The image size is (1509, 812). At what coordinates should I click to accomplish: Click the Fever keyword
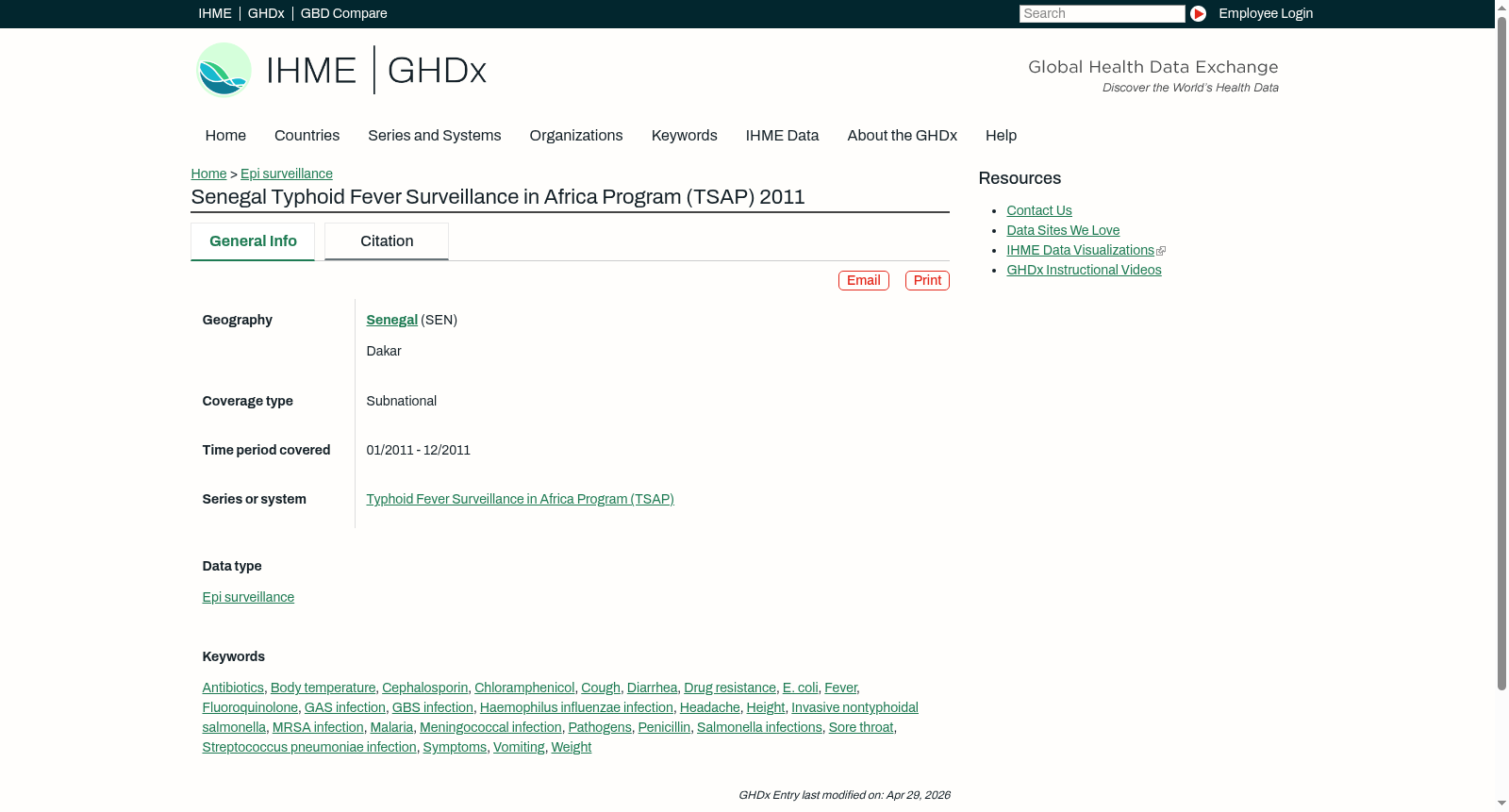840,688
